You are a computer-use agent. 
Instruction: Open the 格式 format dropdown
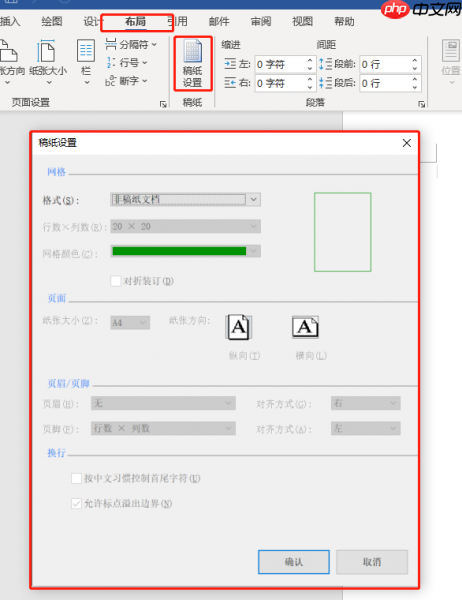[186, 199]
